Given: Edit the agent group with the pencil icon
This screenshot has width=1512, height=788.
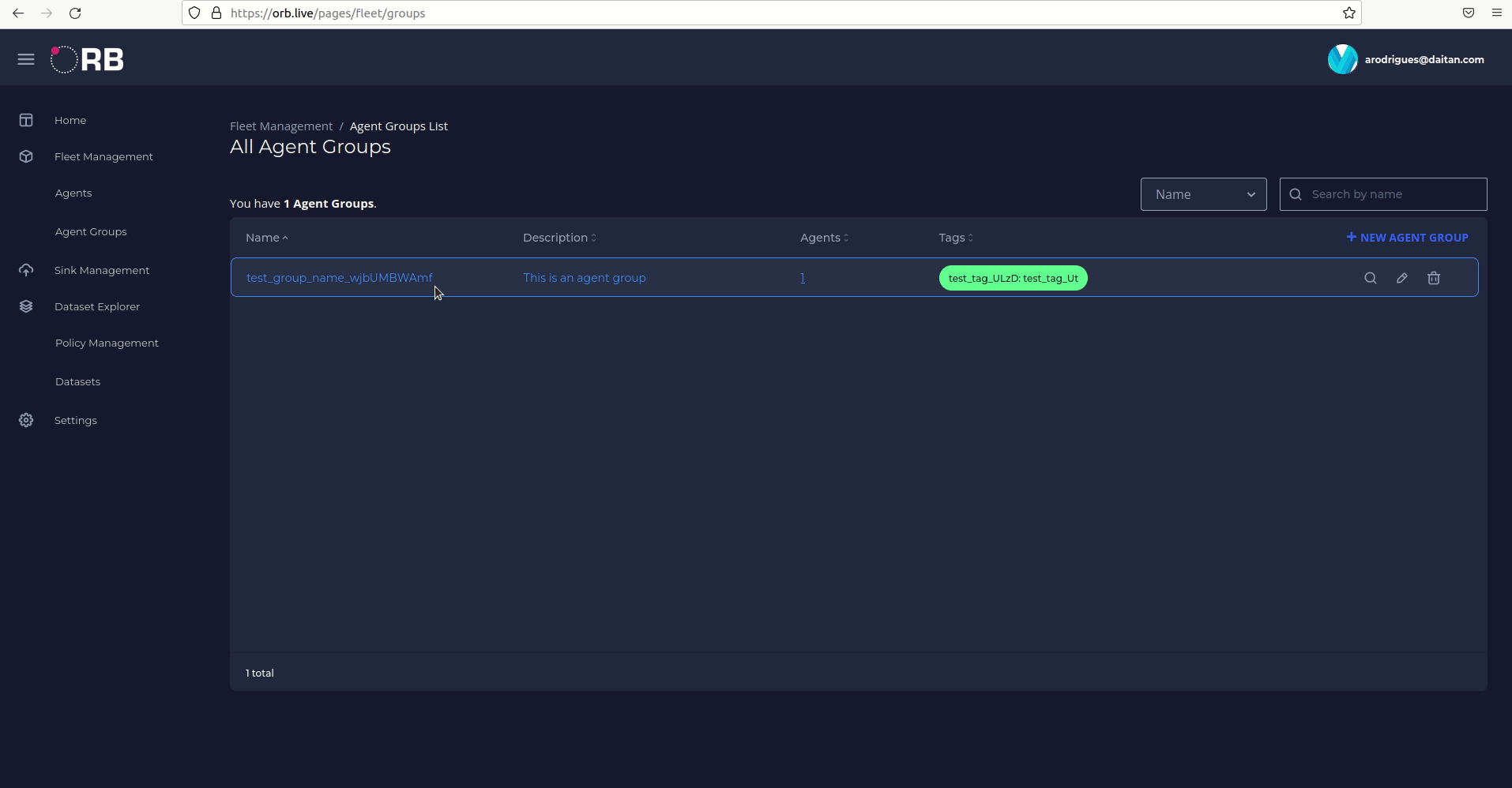Looking at the screenshot, I should (1402, 278).
